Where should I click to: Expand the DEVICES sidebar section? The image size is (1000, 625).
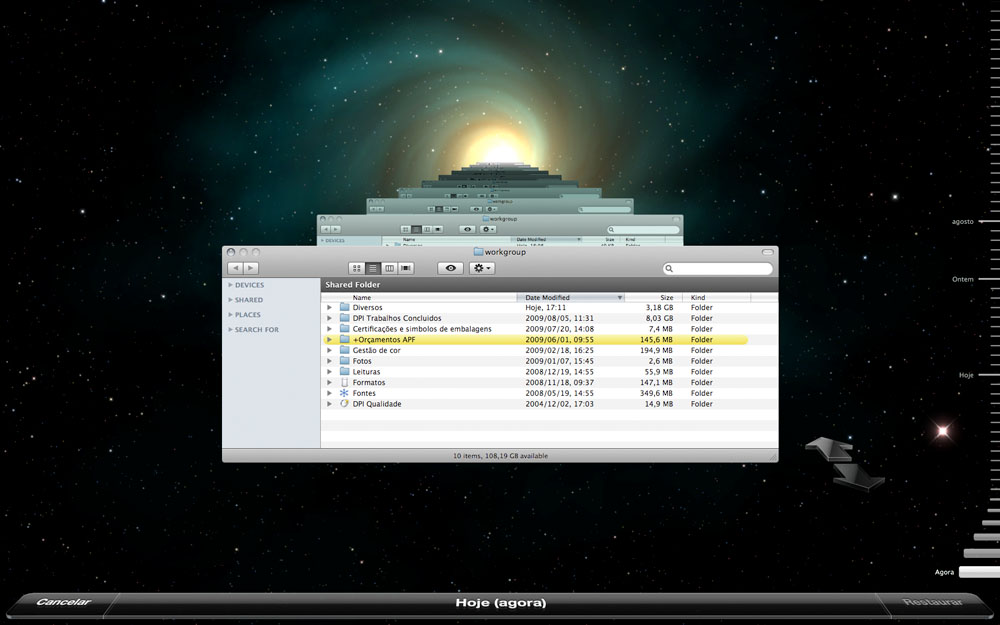click(x=229, y=285)
